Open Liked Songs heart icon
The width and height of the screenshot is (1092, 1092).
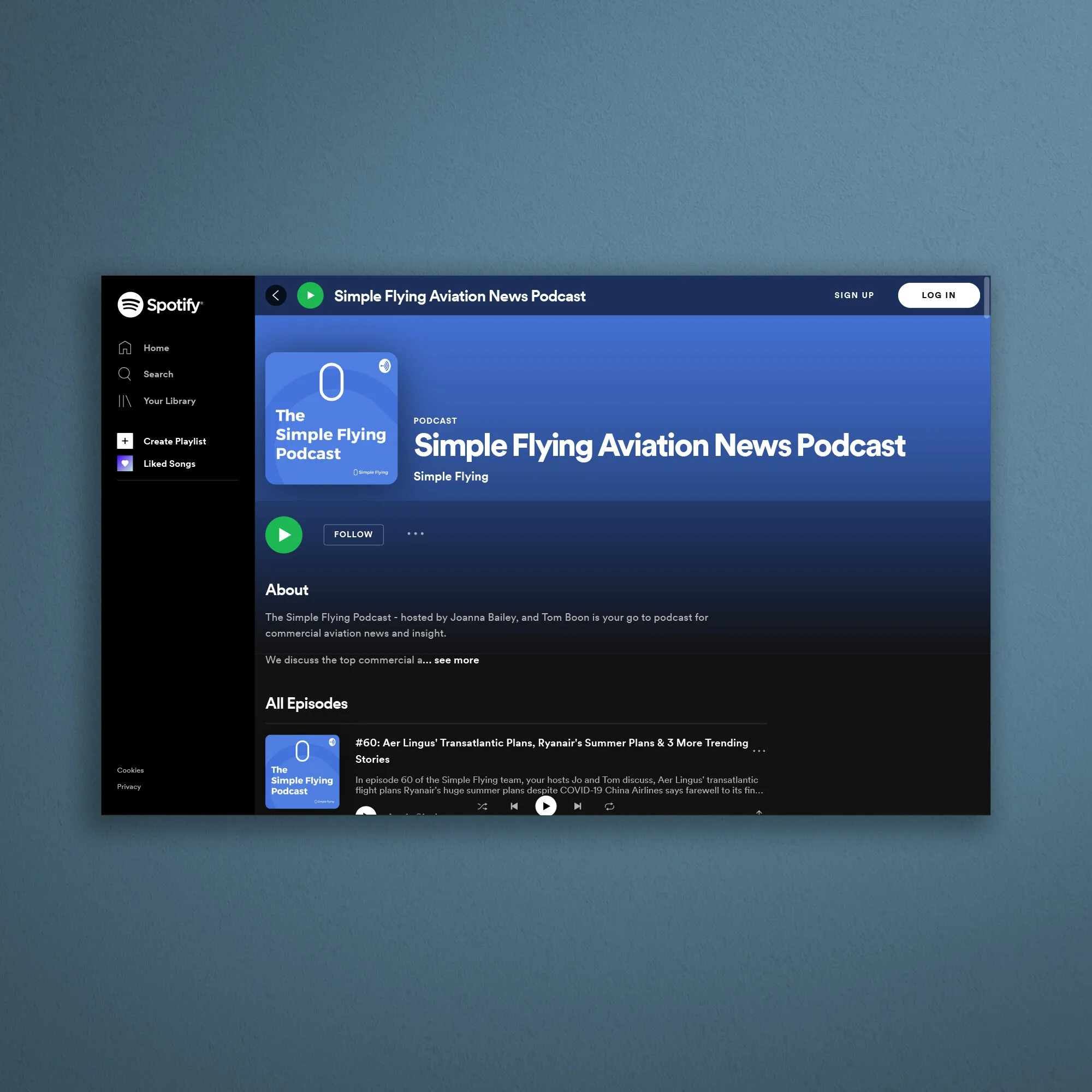tap(125, 464)
